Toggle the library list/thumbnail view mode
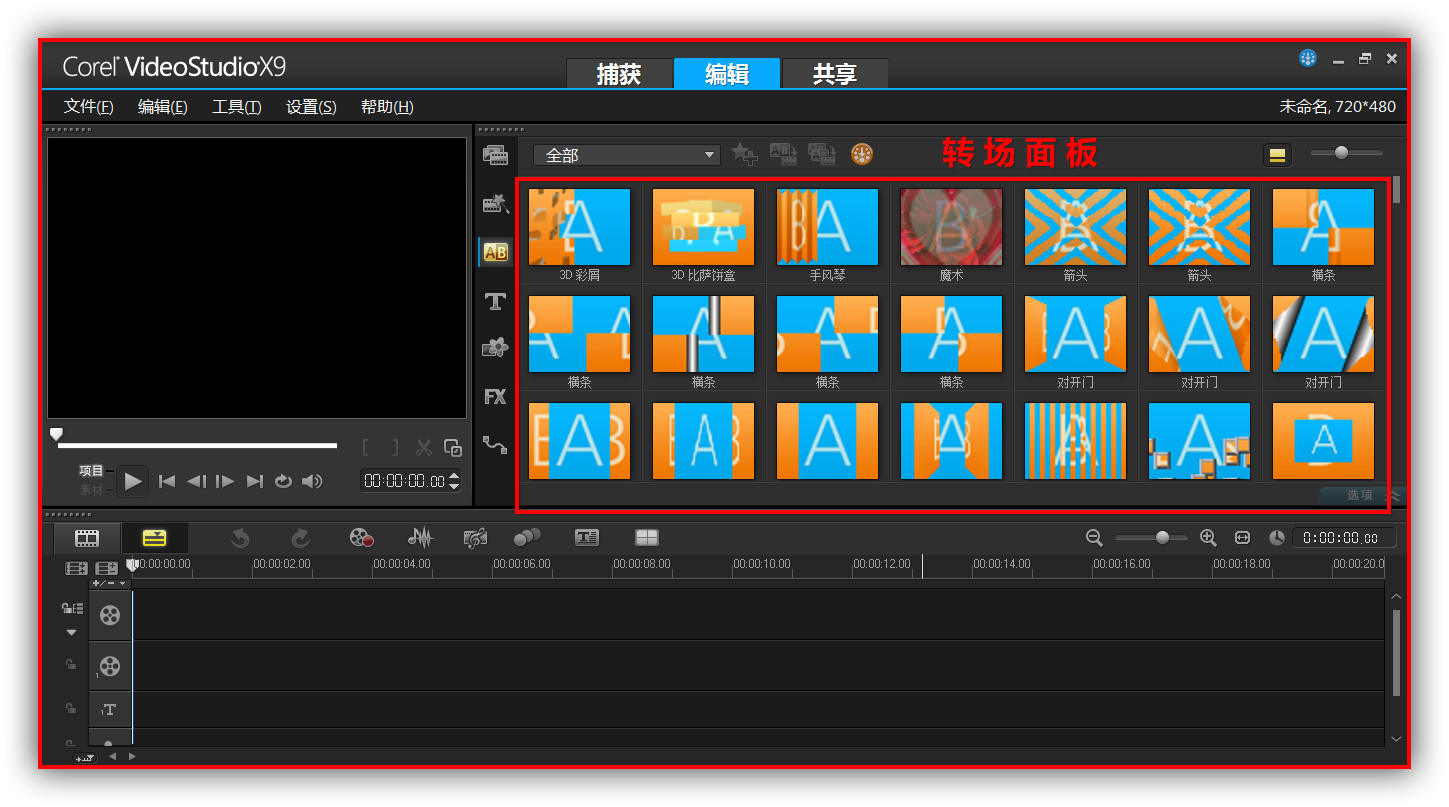The height and width of the screenshot is (807, 1449). [x=1277, y=154]
